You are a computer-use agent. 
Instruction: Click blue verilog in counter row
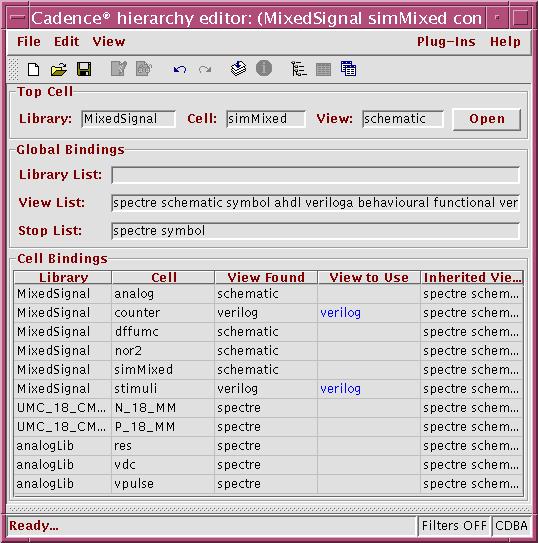340,313
